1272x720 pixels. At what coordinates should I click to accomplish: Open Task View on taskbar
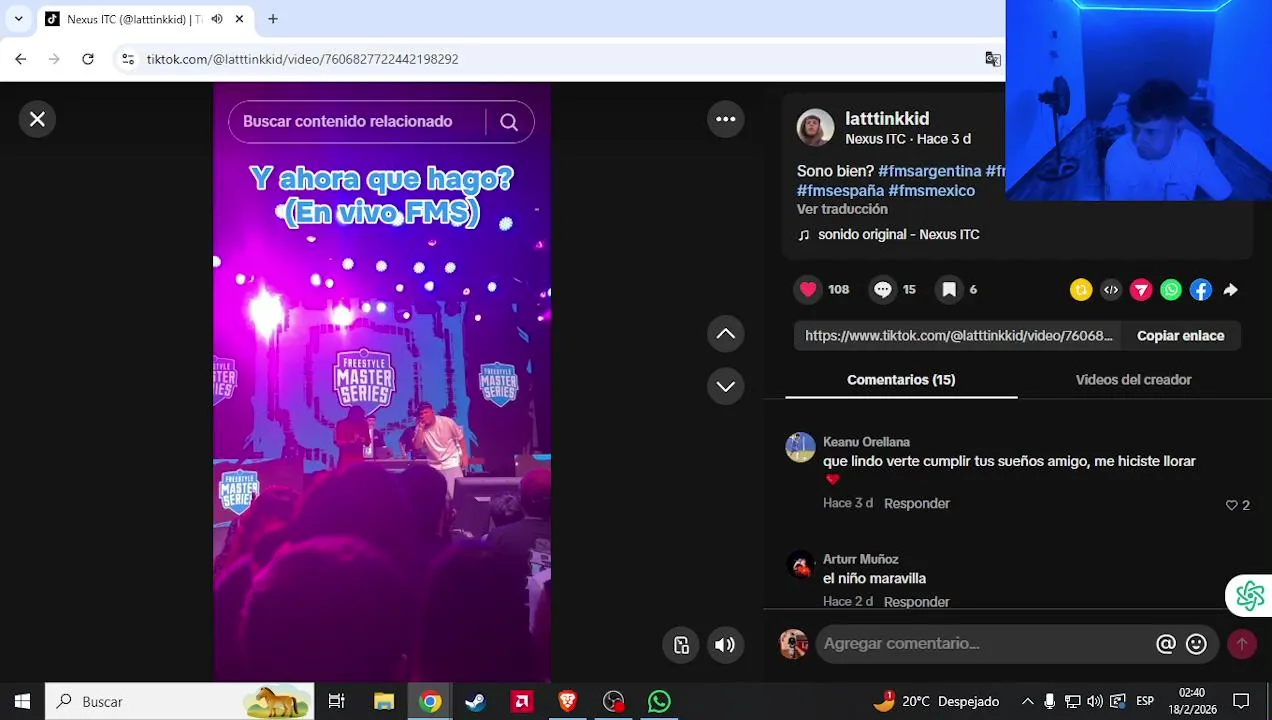coord(337,702)
